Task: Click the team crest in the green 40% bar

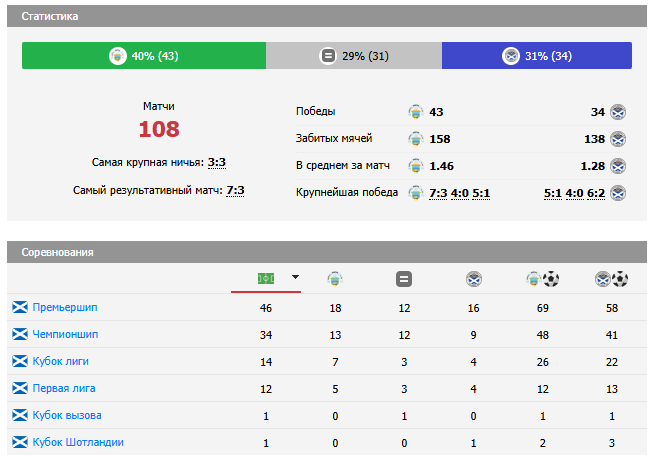Action: 117,56
